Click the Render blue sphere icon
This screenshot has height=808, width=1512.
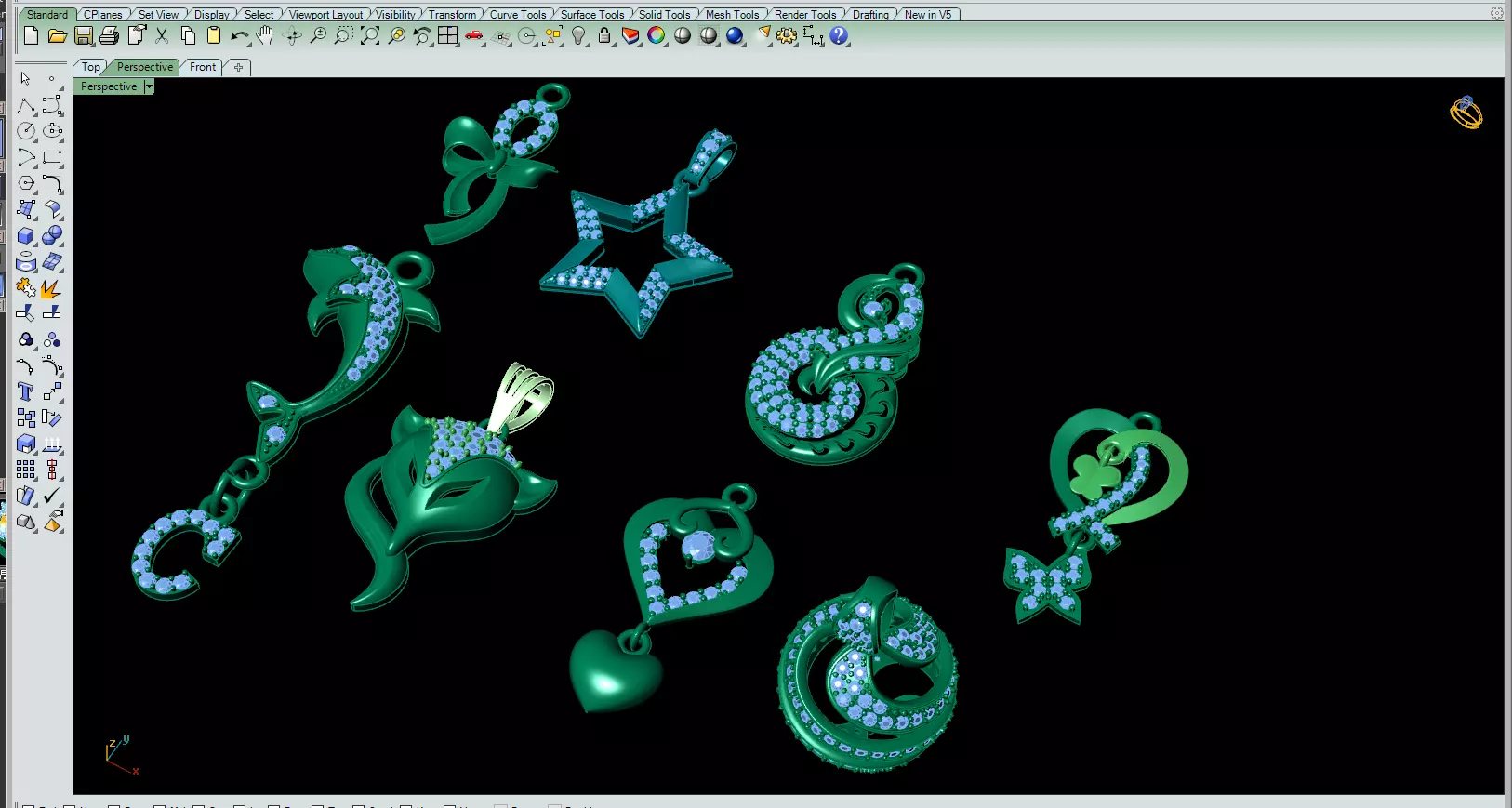point(735,35)
